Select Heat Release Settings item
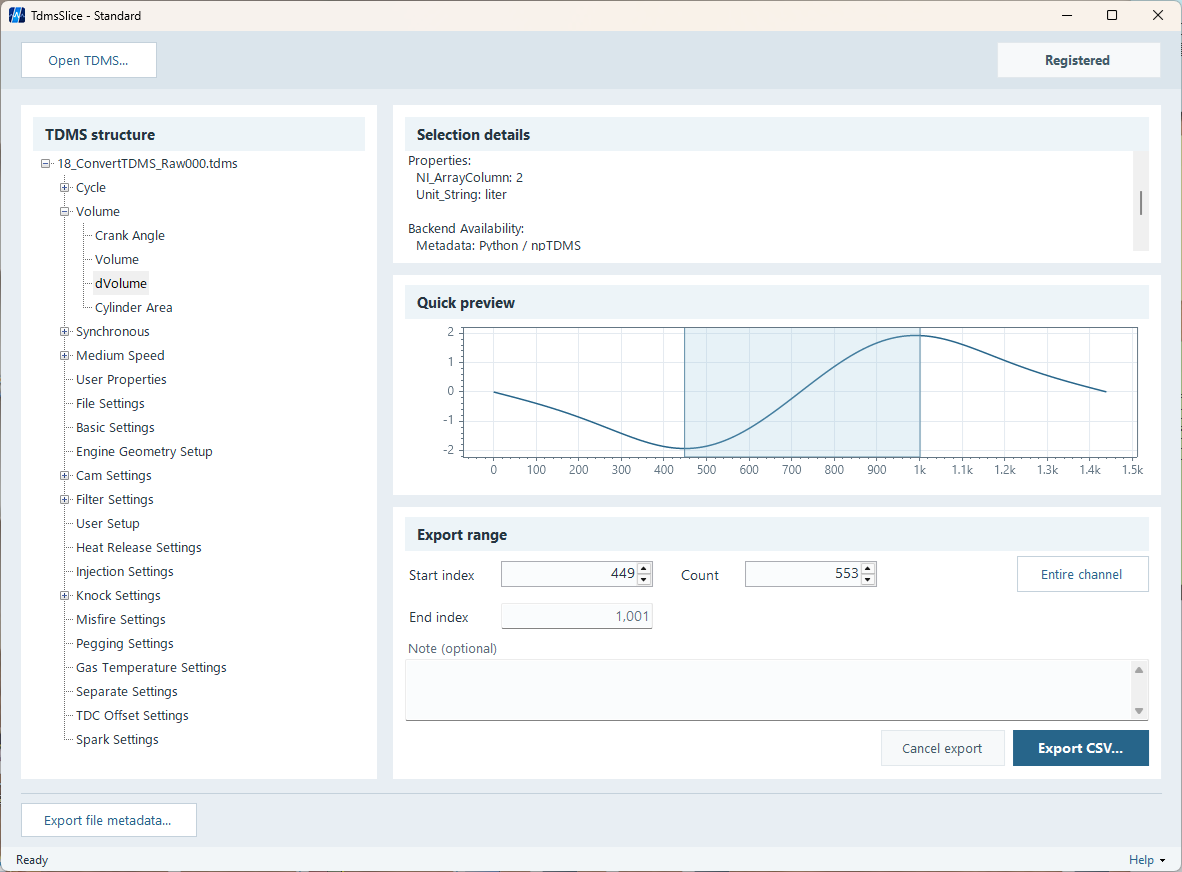The image size is (1182, 872). tap(139, 548)
